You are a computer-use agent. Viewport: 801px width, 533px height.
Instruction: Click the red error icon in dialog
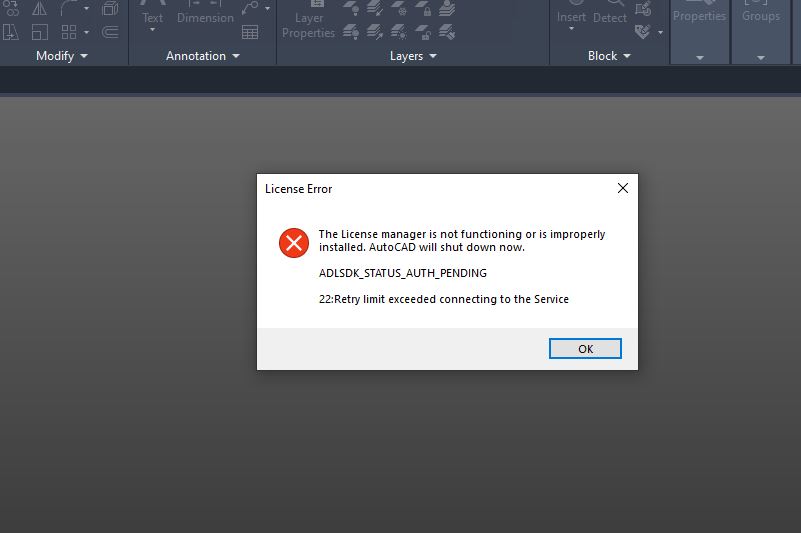click(x=294, y=243)
